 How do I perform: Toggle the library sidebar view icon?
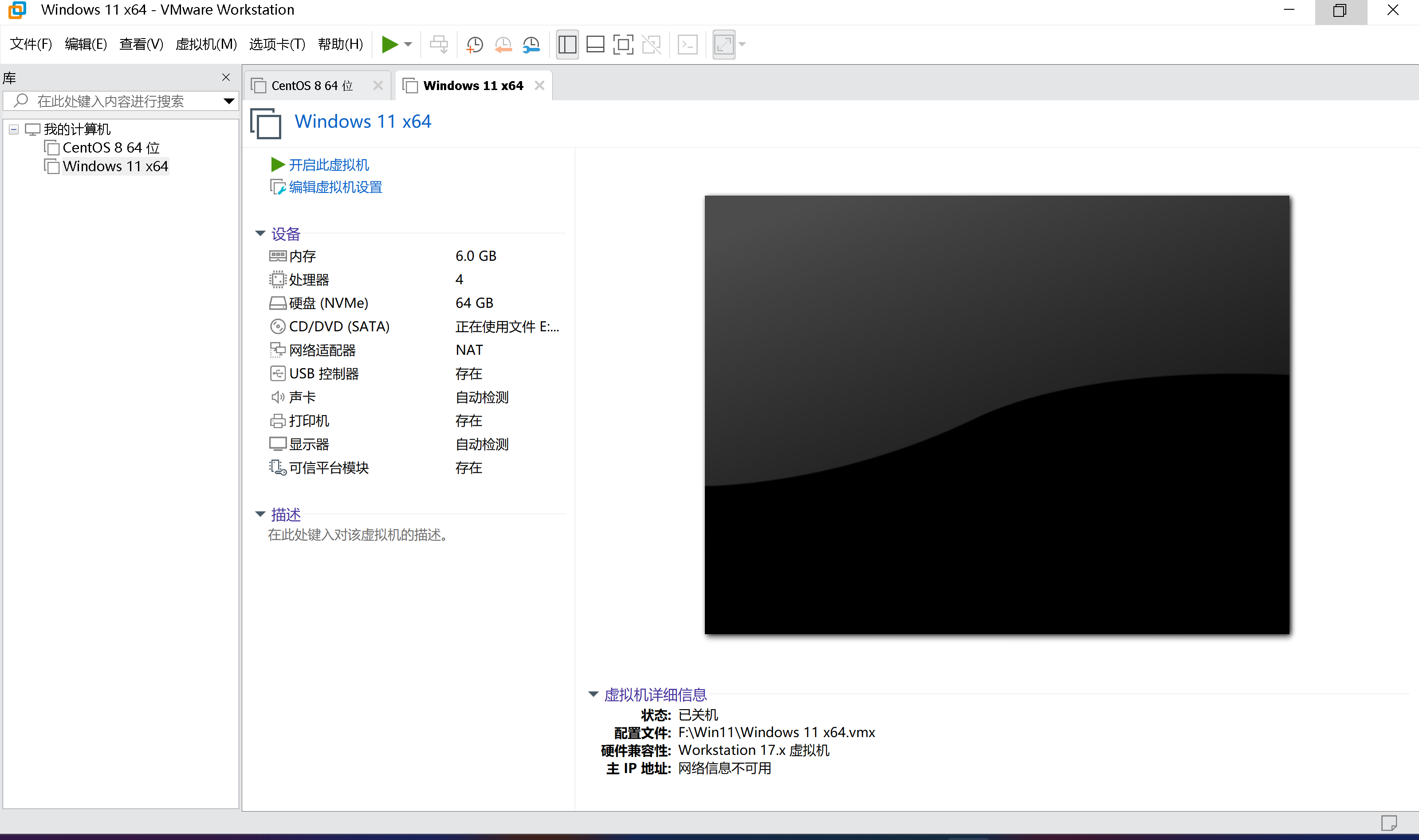(x=567, y=44)
